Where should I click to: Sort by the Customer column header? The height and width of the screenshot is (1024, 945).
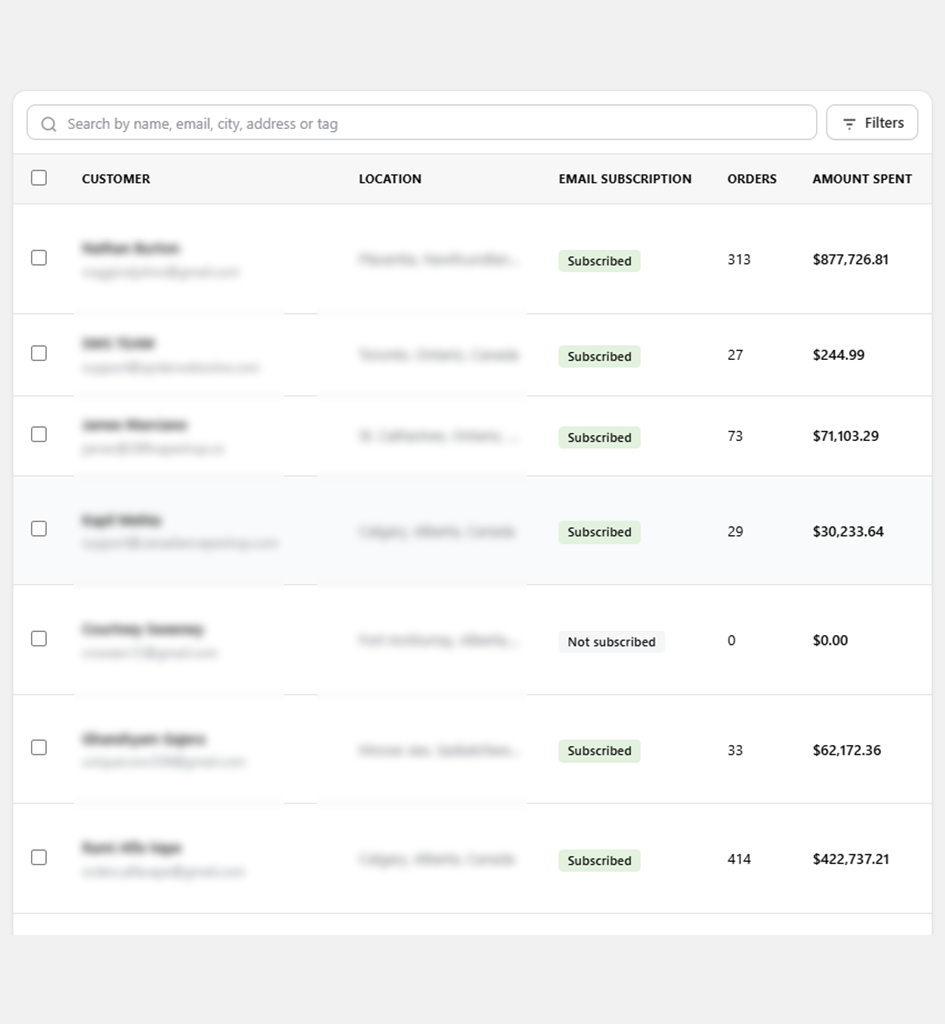[x=116, y=179]
